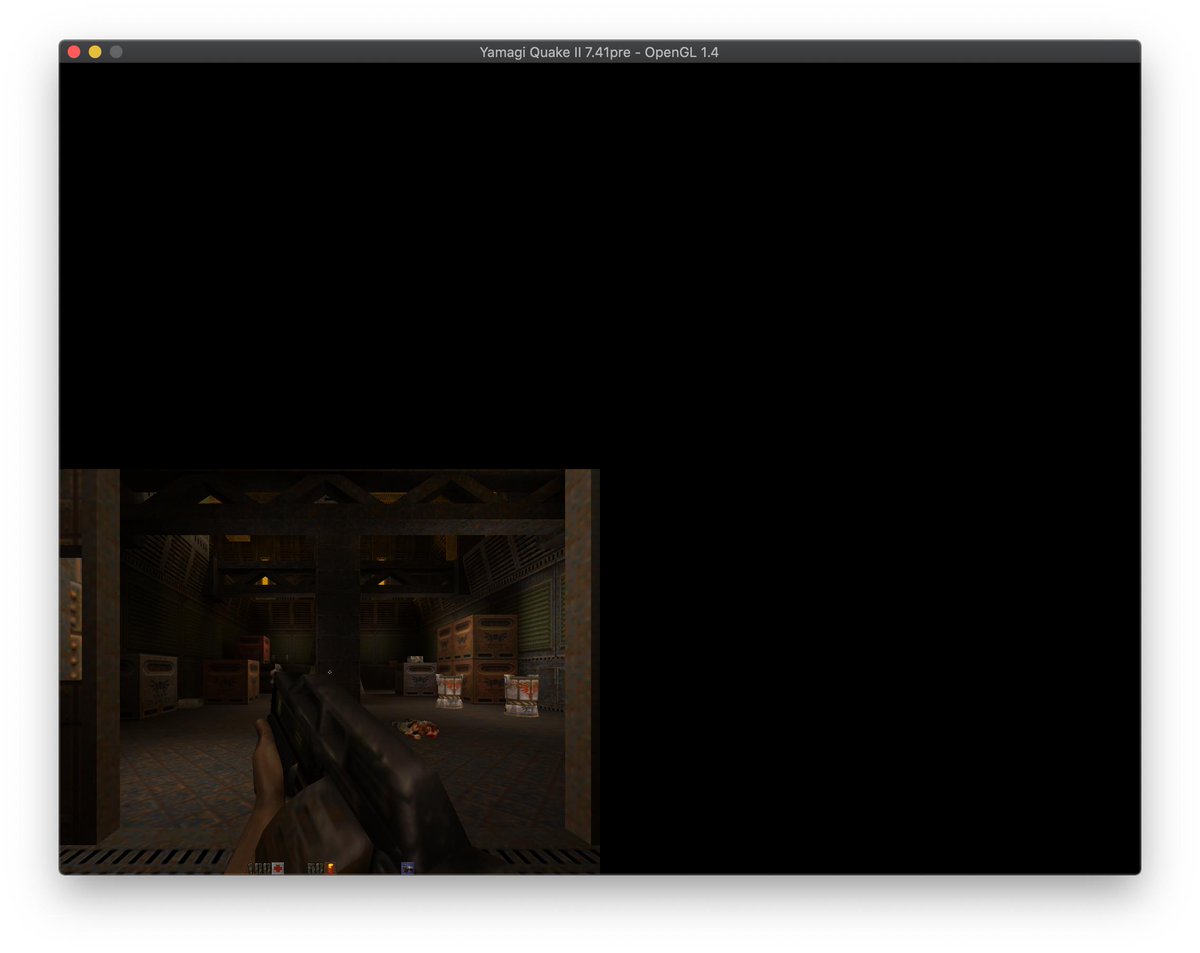
Task: Click the red cross health icon in HUD
Action: 278,868
